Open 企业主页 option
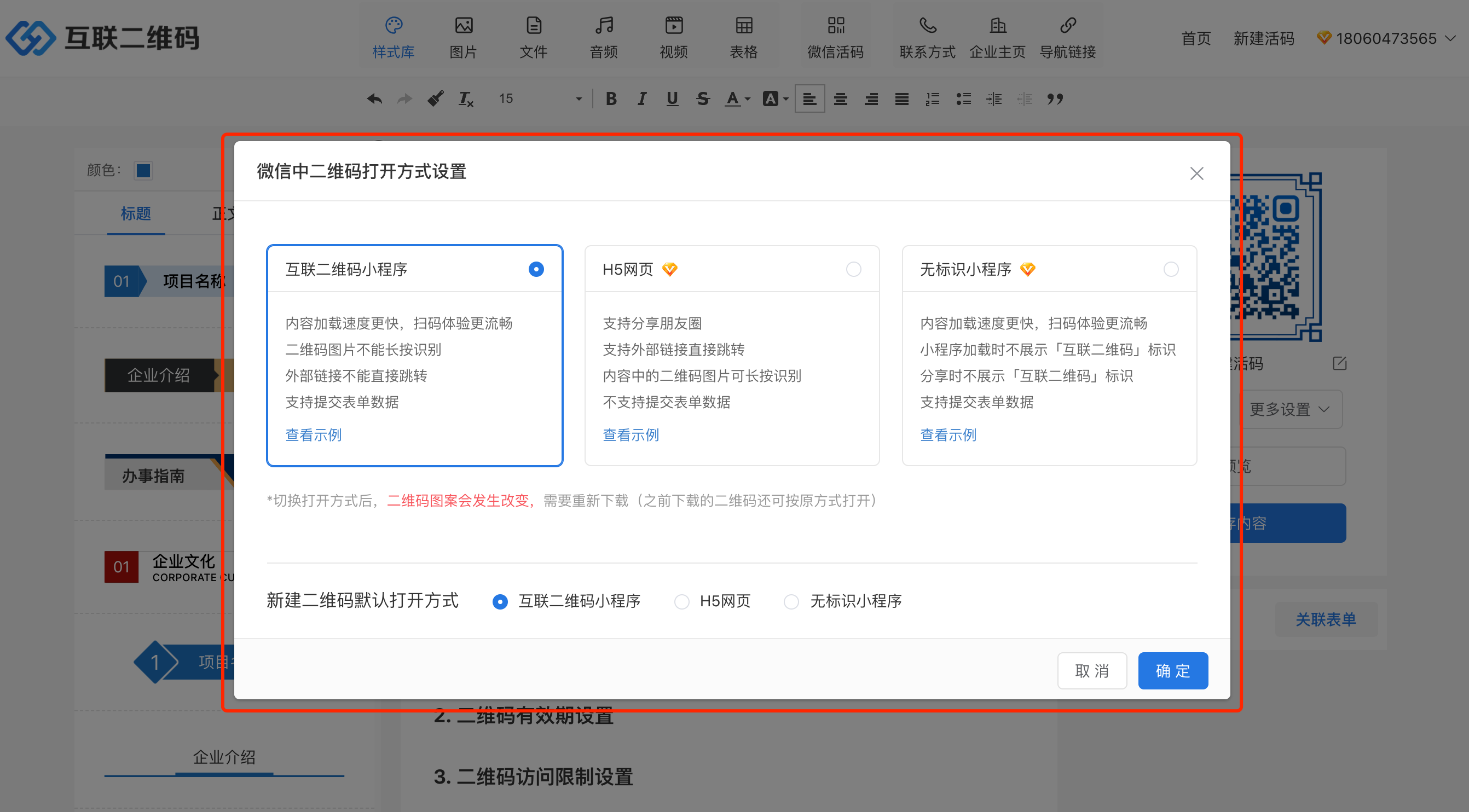Viewport: 1469px width, 812px height. (997, 38)
